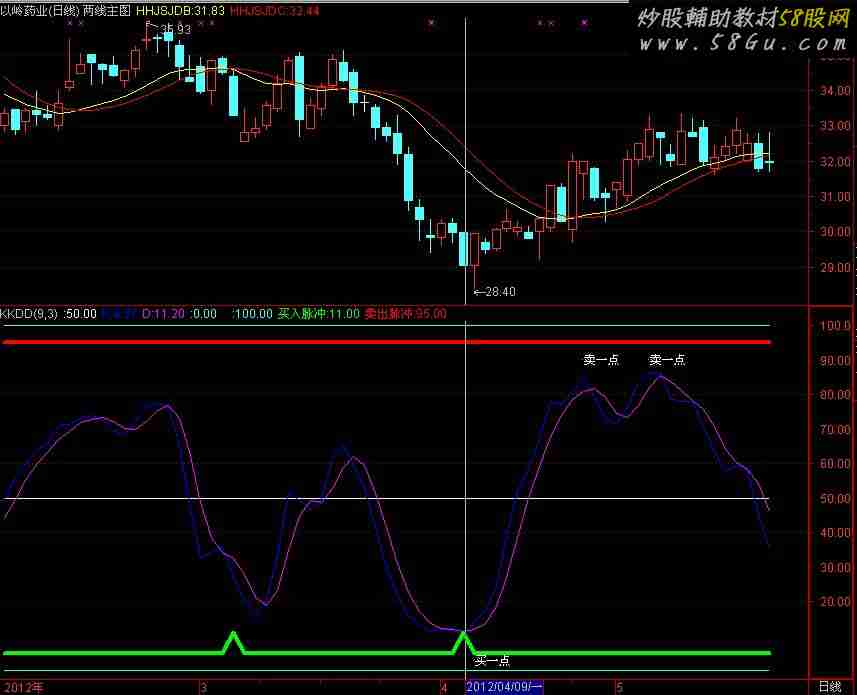This screenshot has height=695, width=857.
Task: Click month 5 tick on time axis
Action: 620,687
